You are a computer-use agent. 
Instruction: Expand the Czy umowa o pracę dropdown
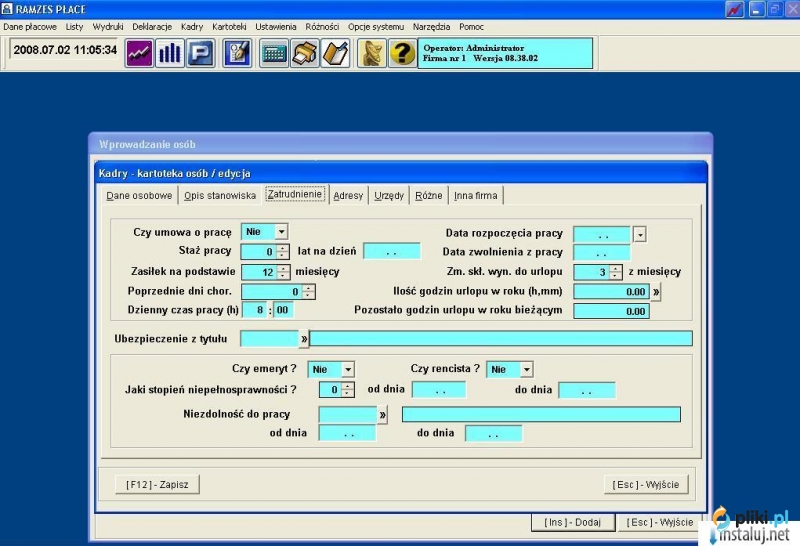tap(281, 232)
